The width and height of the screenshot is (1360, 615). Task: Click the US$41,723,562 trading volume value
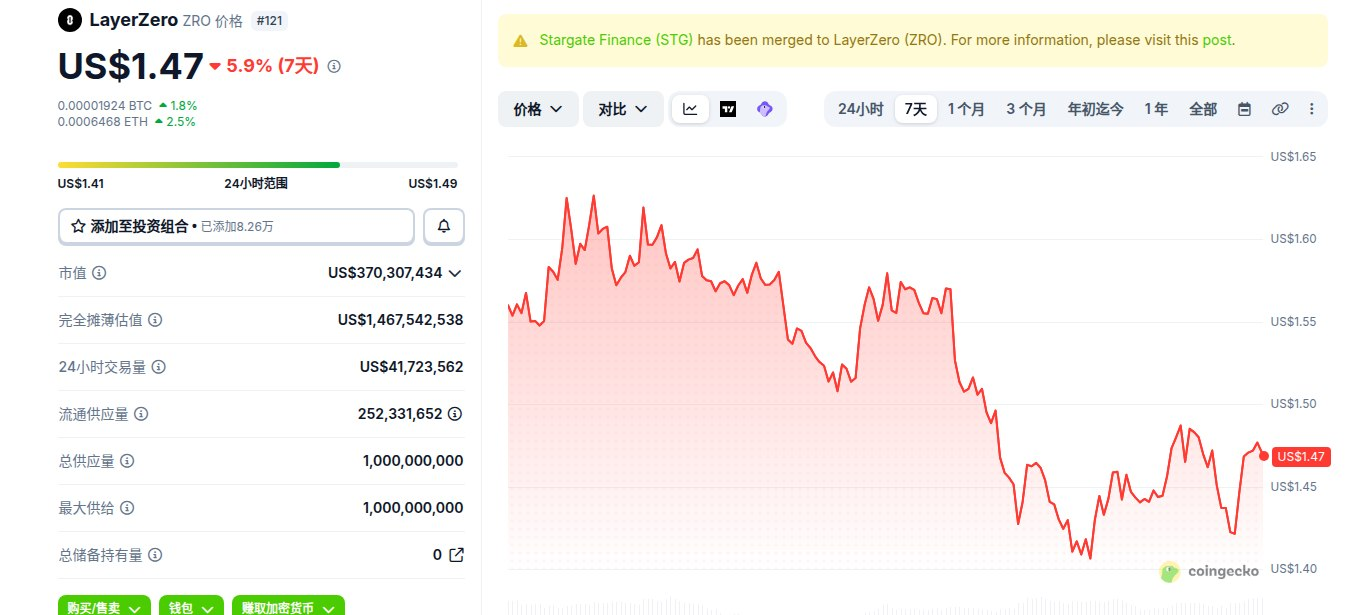411,367
